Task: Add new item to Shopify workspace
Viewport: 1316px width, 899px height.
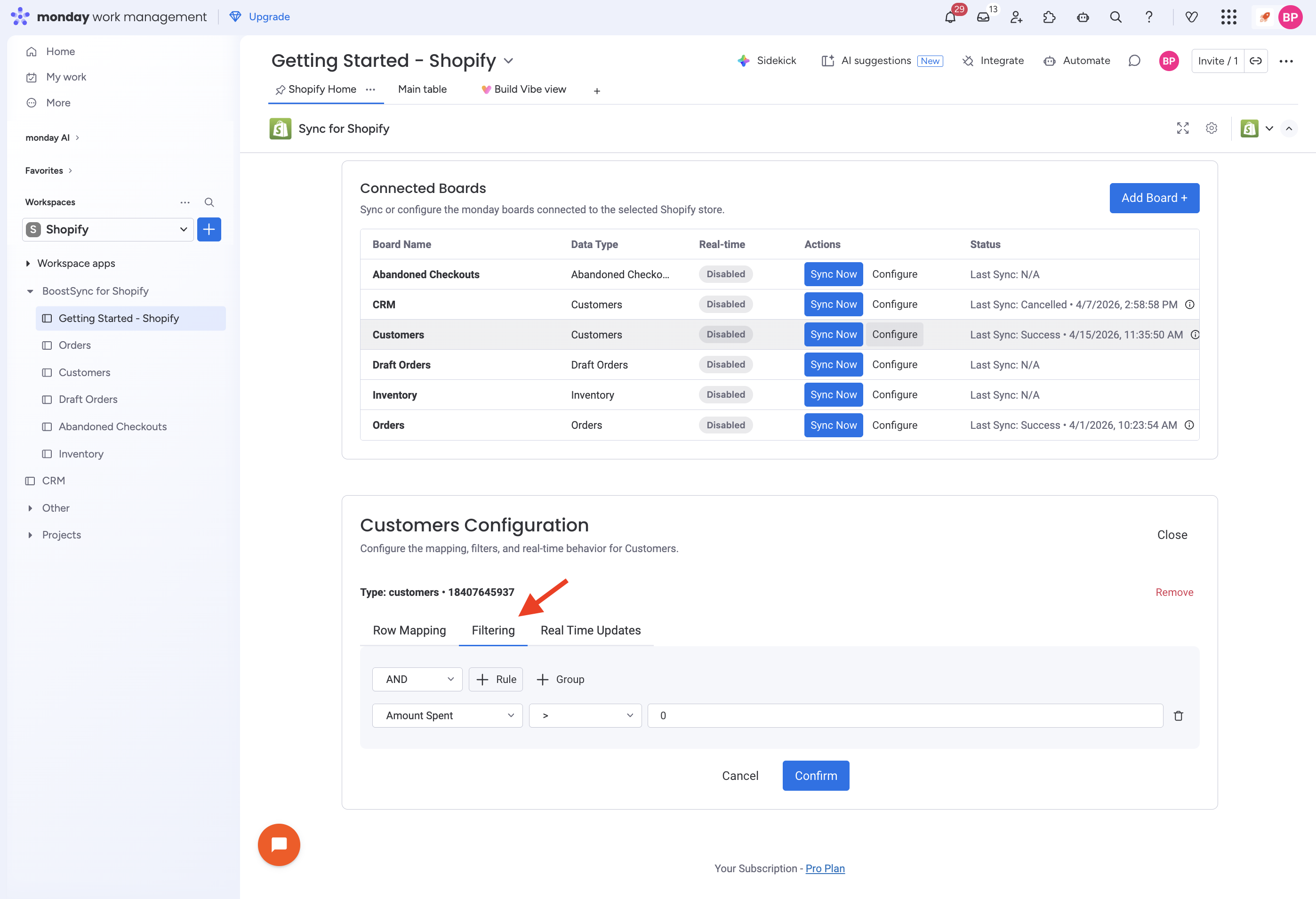Action: [209, 229]
